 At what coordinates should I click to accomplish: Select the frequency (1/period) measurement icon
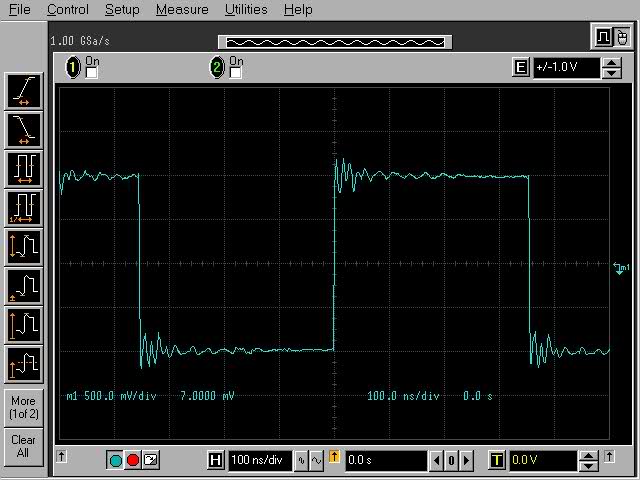click(x=24, y=209)
